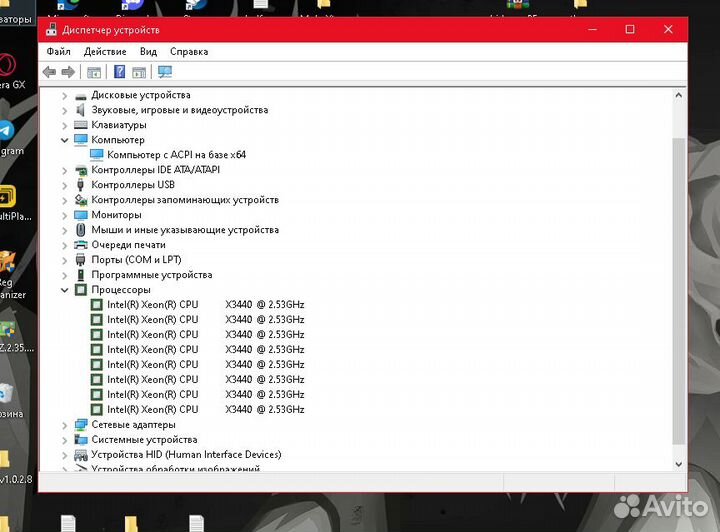Click the show/hide console tree toolbar icon
This screenshot has width=720, height=532.
coord(94,72)
